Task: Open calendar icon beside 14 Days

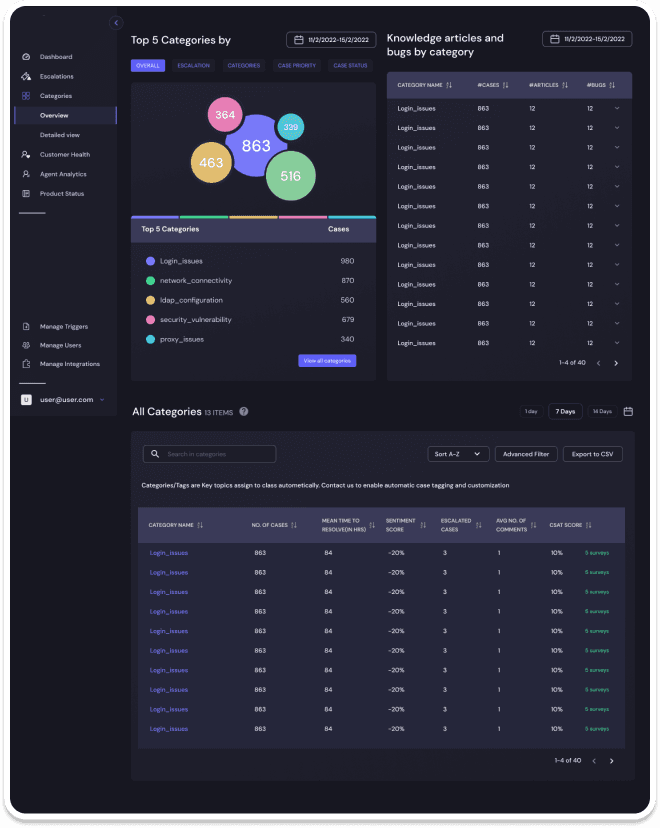Action: [x=628, y=411]
